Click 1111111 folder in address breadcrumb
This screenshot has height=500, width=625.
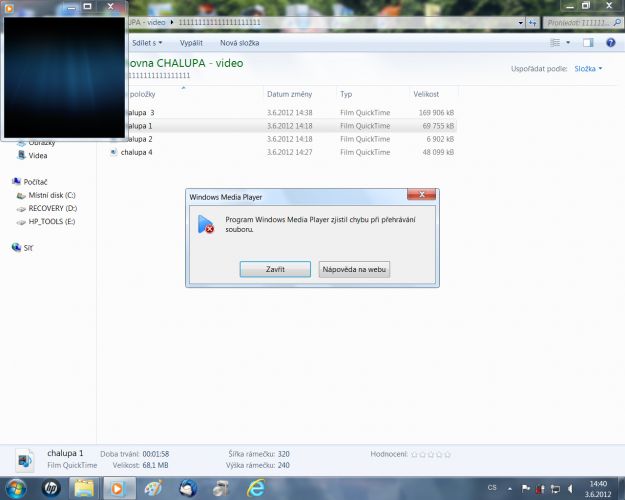pyautogui.click(x=219, y=22)
